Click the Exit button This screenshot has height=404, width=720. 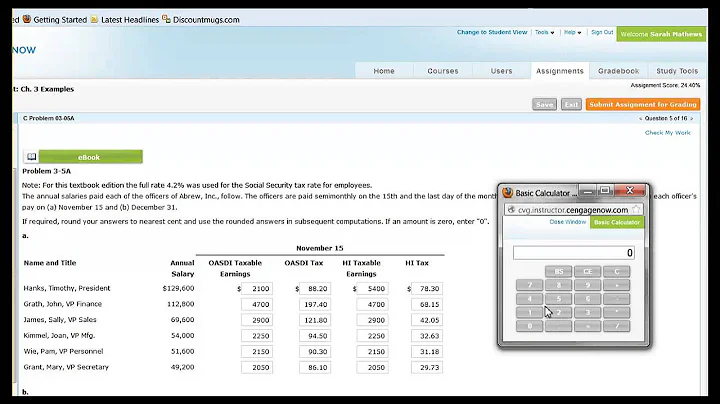tap(571, 105)
